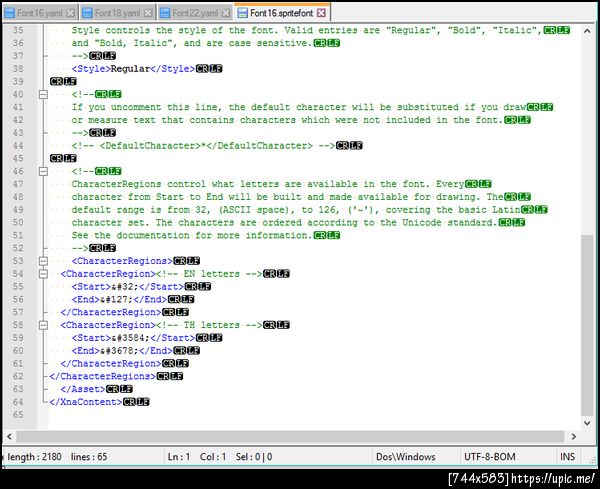600x489 pixels.
Task: Collapse the CharacterRegions fold at line 53
Action: pyautogui.click(x=43, y=261)
